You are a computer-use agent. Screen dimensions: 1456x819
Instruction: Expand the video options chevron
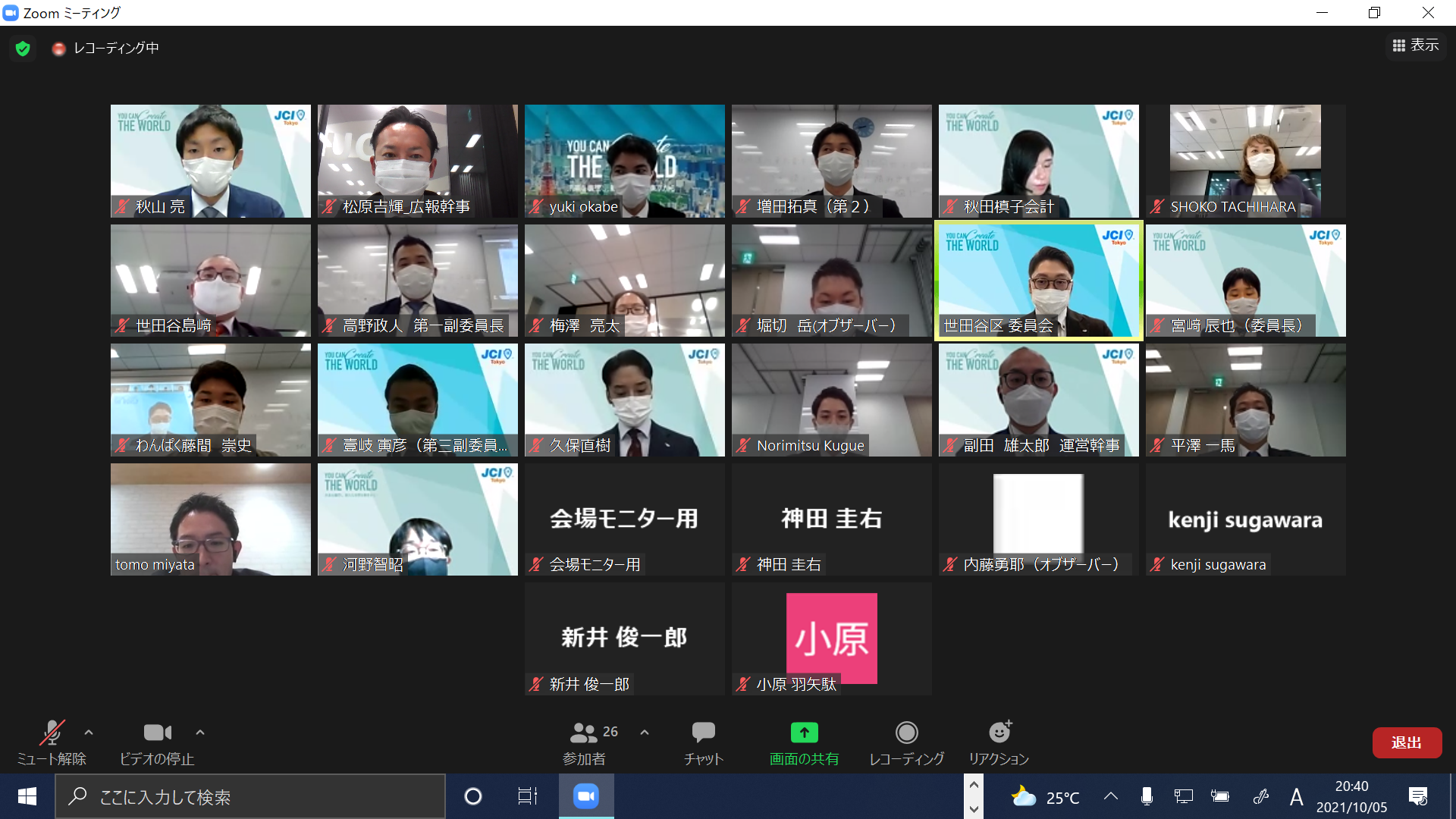point(200,733)
